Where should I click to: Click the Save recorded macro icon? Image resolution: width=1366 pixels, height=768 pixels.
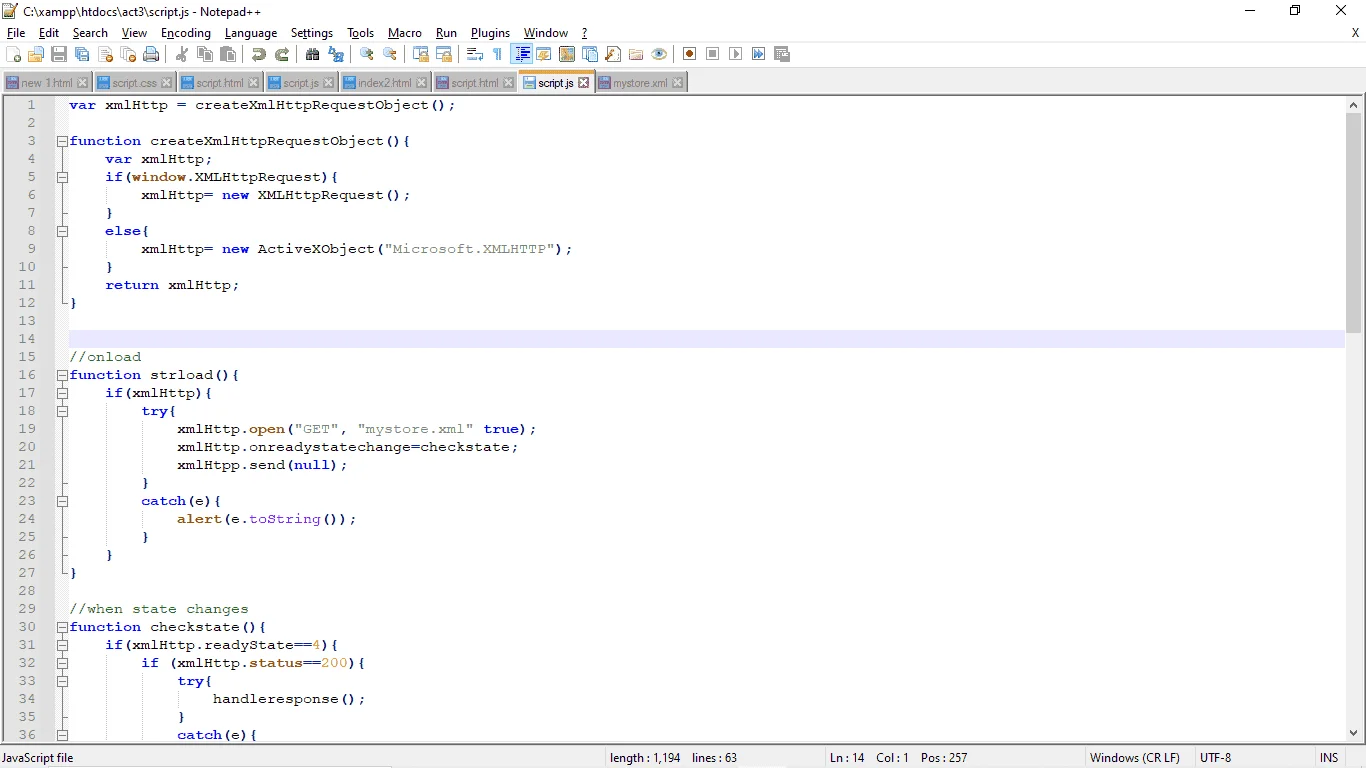782,54
